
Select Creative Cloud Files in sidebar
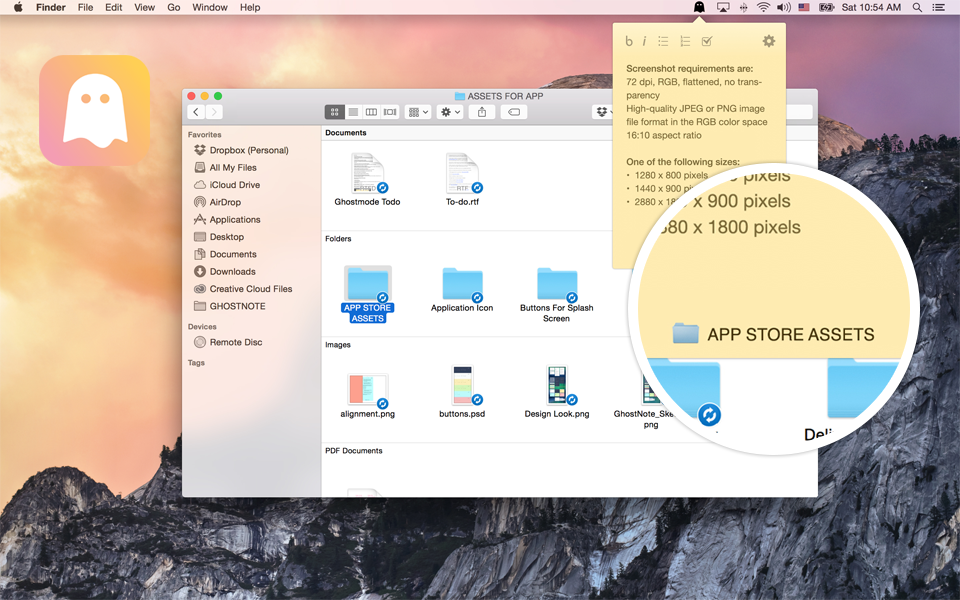[x=251, y=289]
